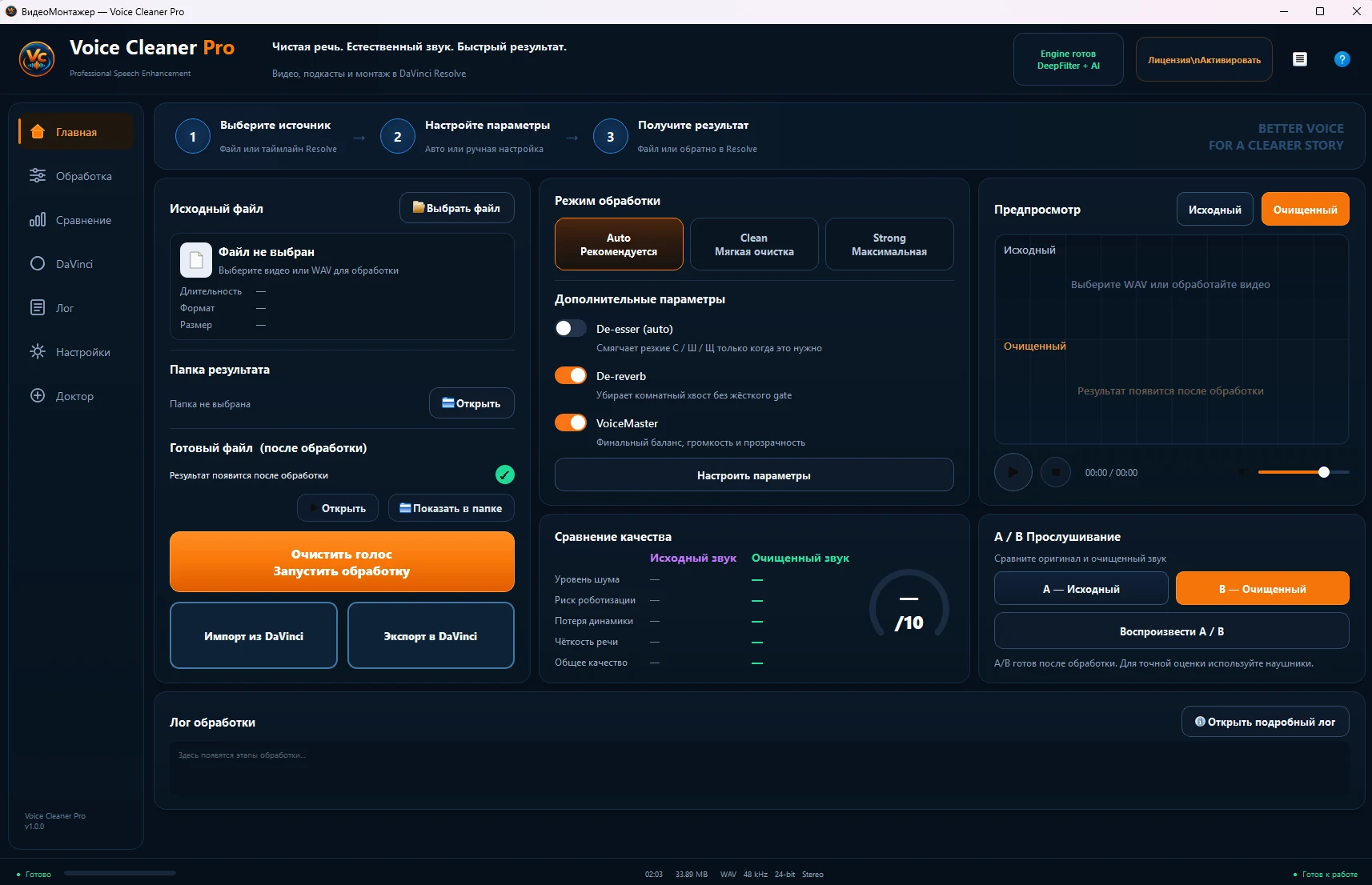Image resolution: width=1372 pixels, height=885 pixels.
Task: Stop the preview playback
Action: tap(1056, 472)
